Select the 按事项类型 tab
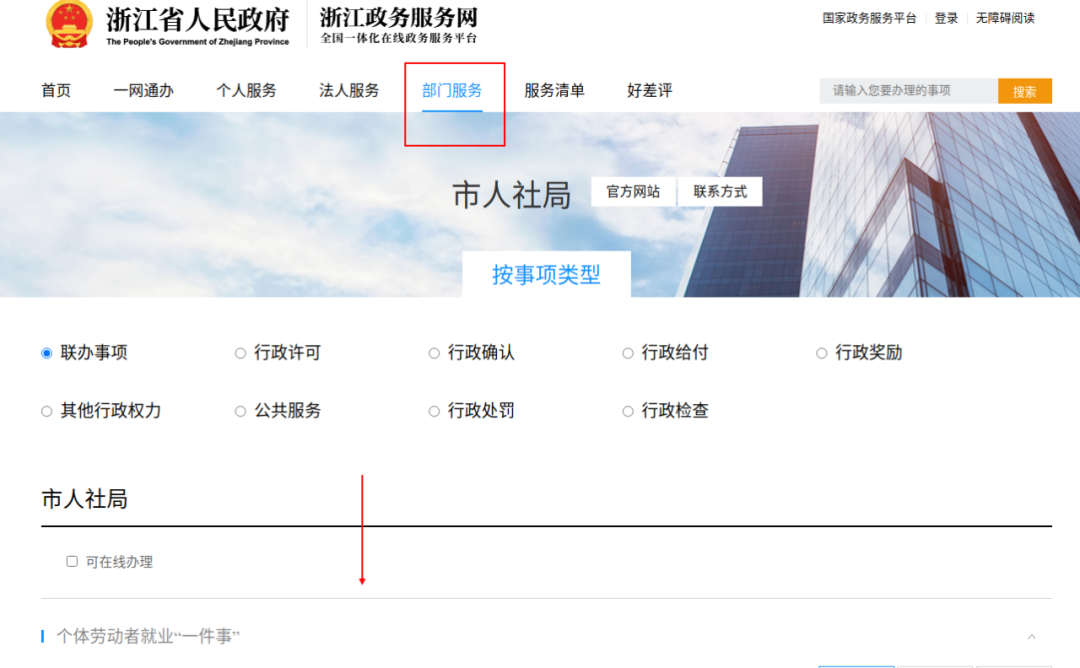The width and height of the screenshot is (1080, 668). [546, 275]
